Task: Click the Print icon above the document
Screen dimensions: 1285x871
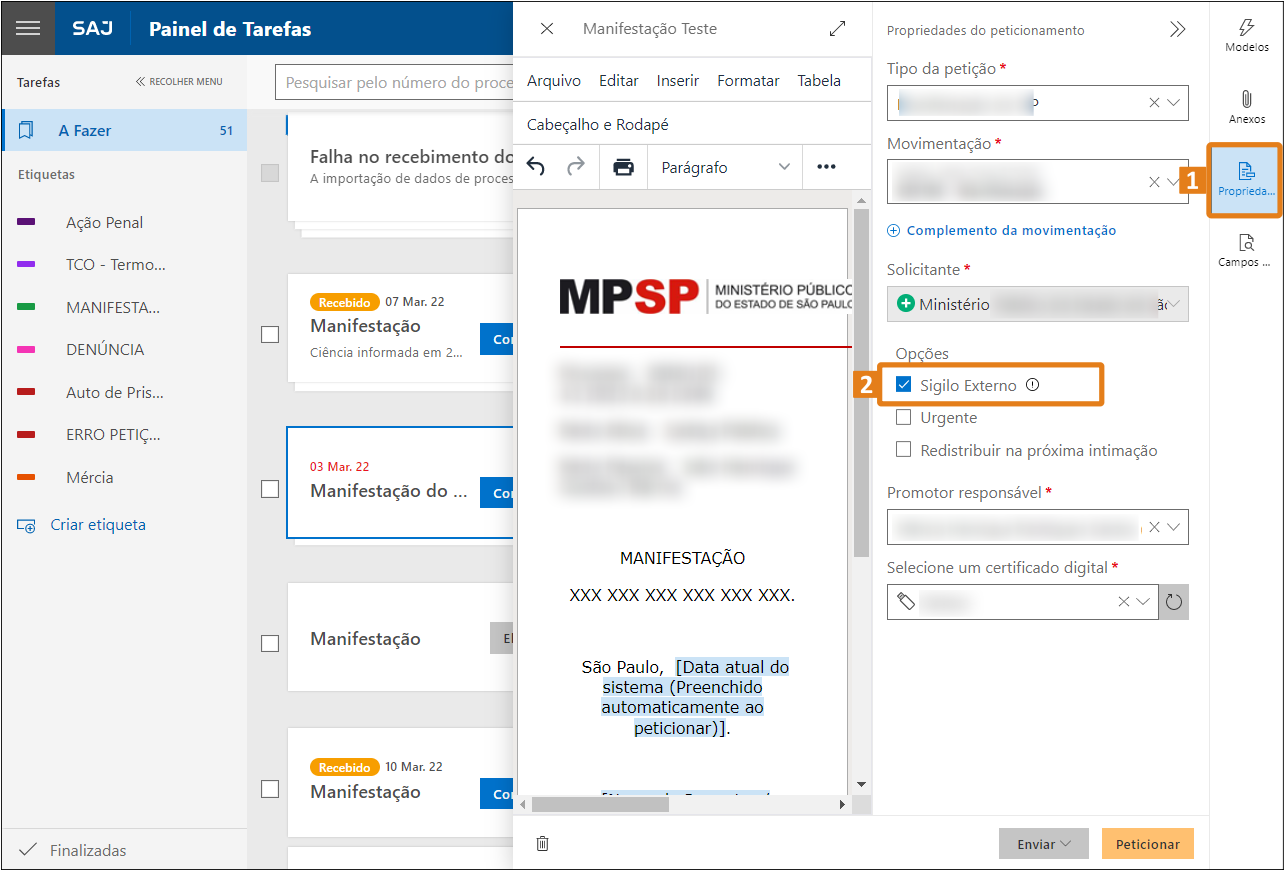Action: [624, 167]
